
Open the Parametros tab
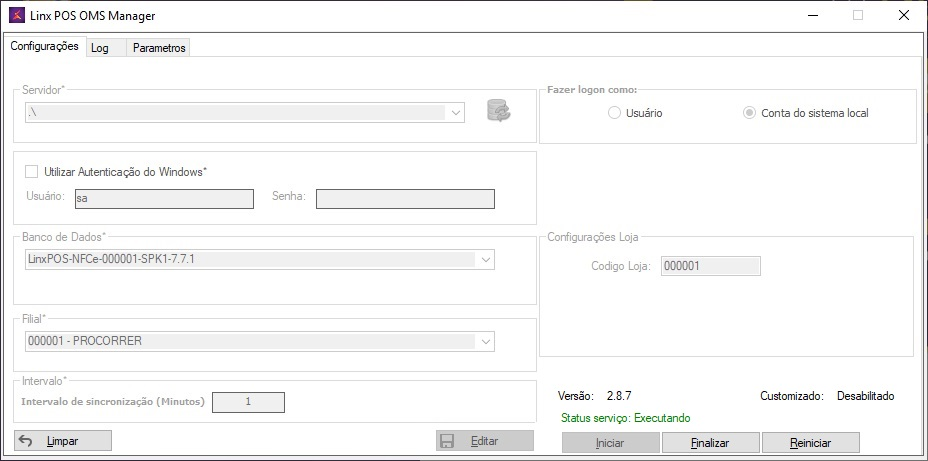159,49
